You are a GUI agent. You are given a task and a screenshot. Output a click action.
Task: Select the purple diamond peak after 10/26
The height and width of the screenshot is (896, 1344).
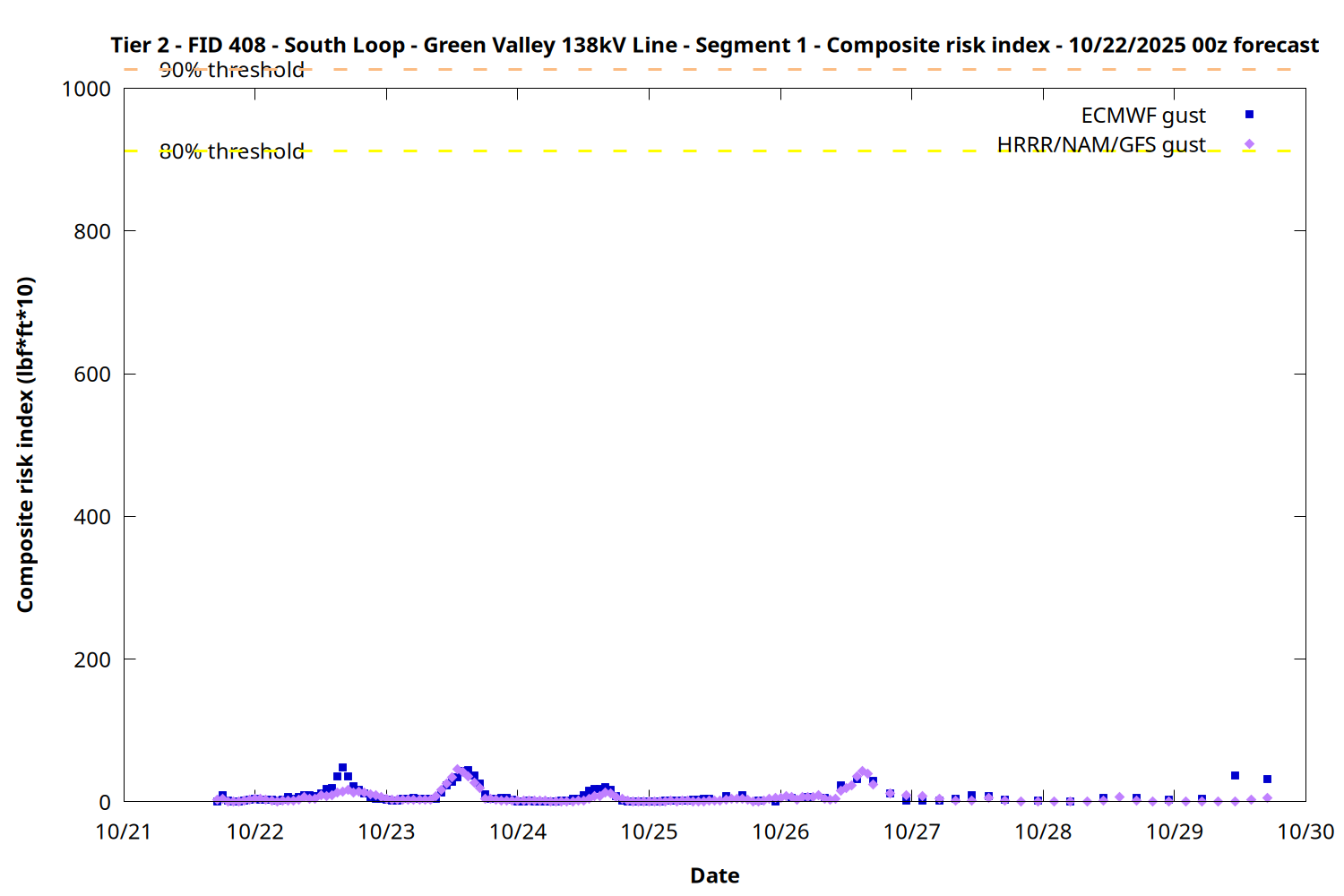pyautogui.click(x=862, y=771)
